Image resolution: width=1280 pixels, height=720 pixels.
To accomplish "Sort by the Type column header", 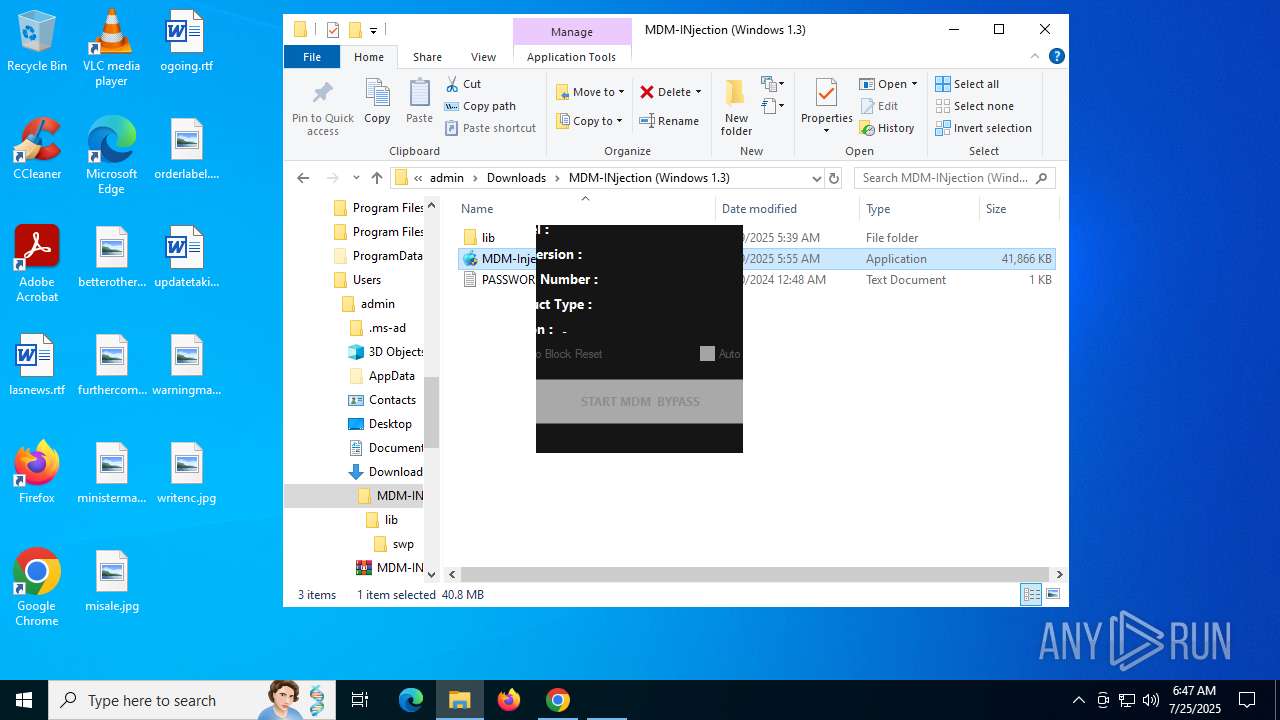I will pyautogui.click(x=919, y=209).
